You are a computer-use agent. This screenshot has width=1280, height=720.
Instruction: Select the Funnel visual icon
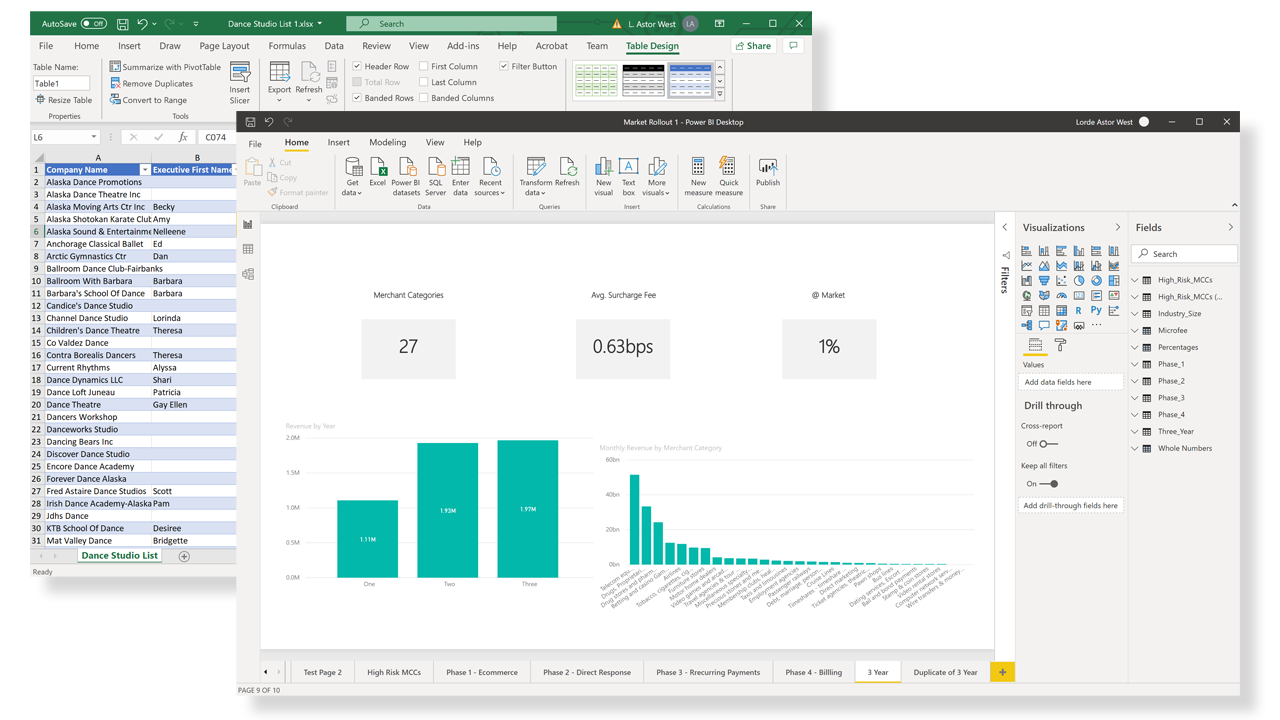click(x=1044, y=280)
